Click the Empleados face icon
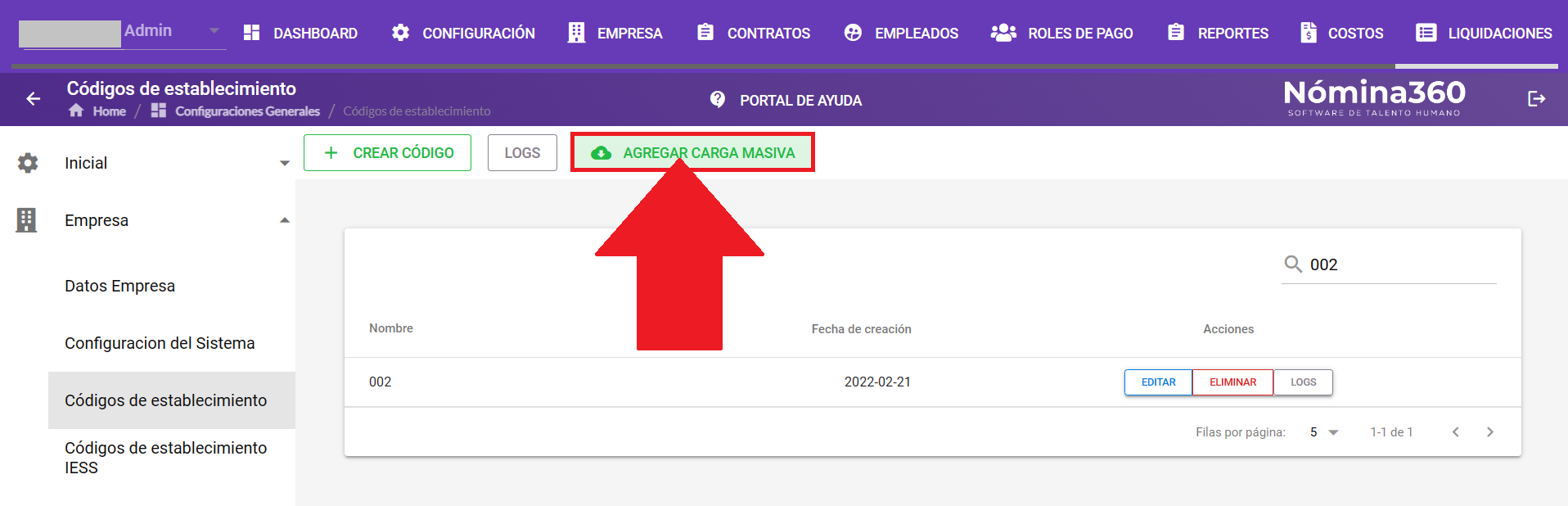 [x=853, y=33]
